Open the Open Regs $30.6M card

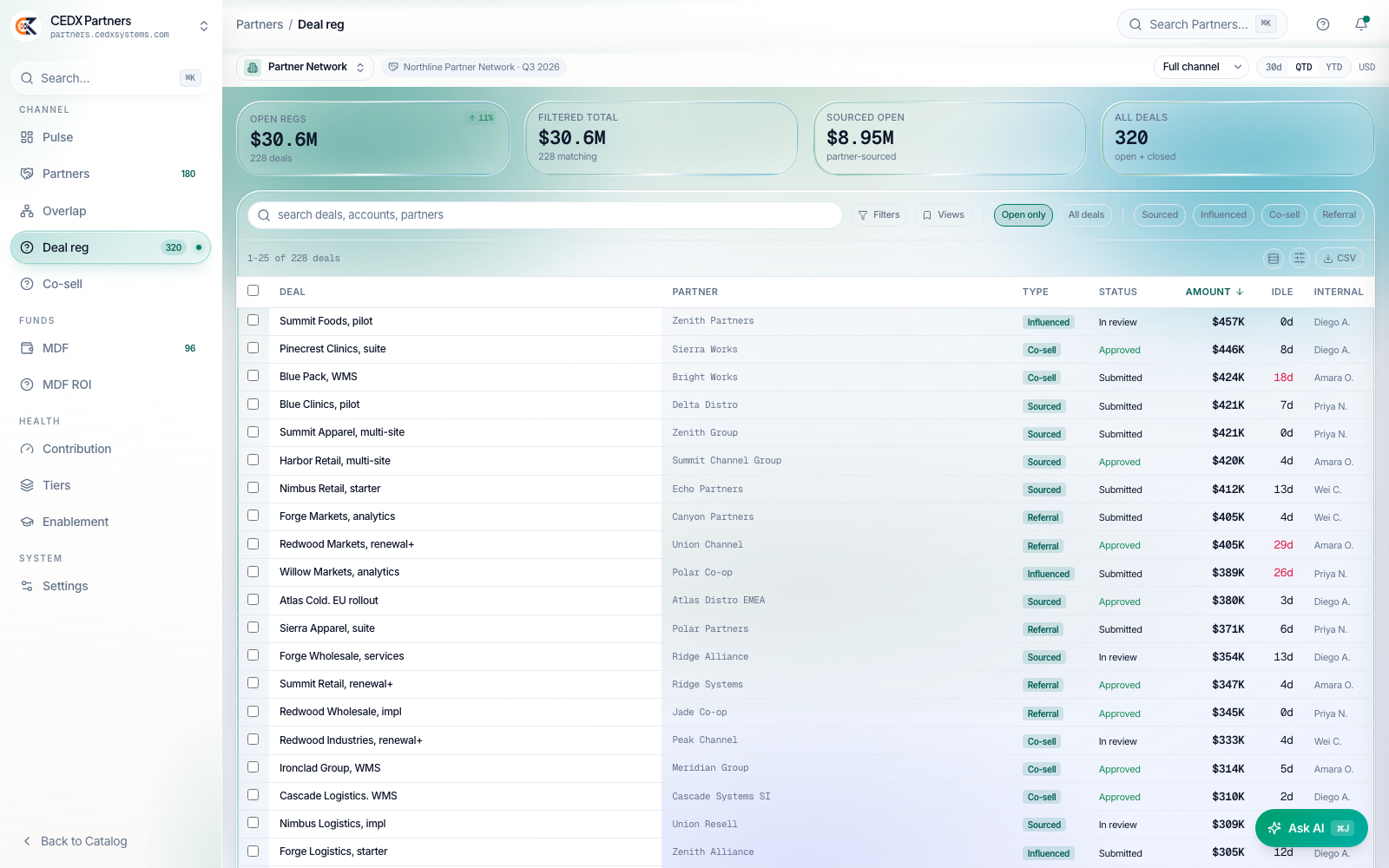pos(373,139)
